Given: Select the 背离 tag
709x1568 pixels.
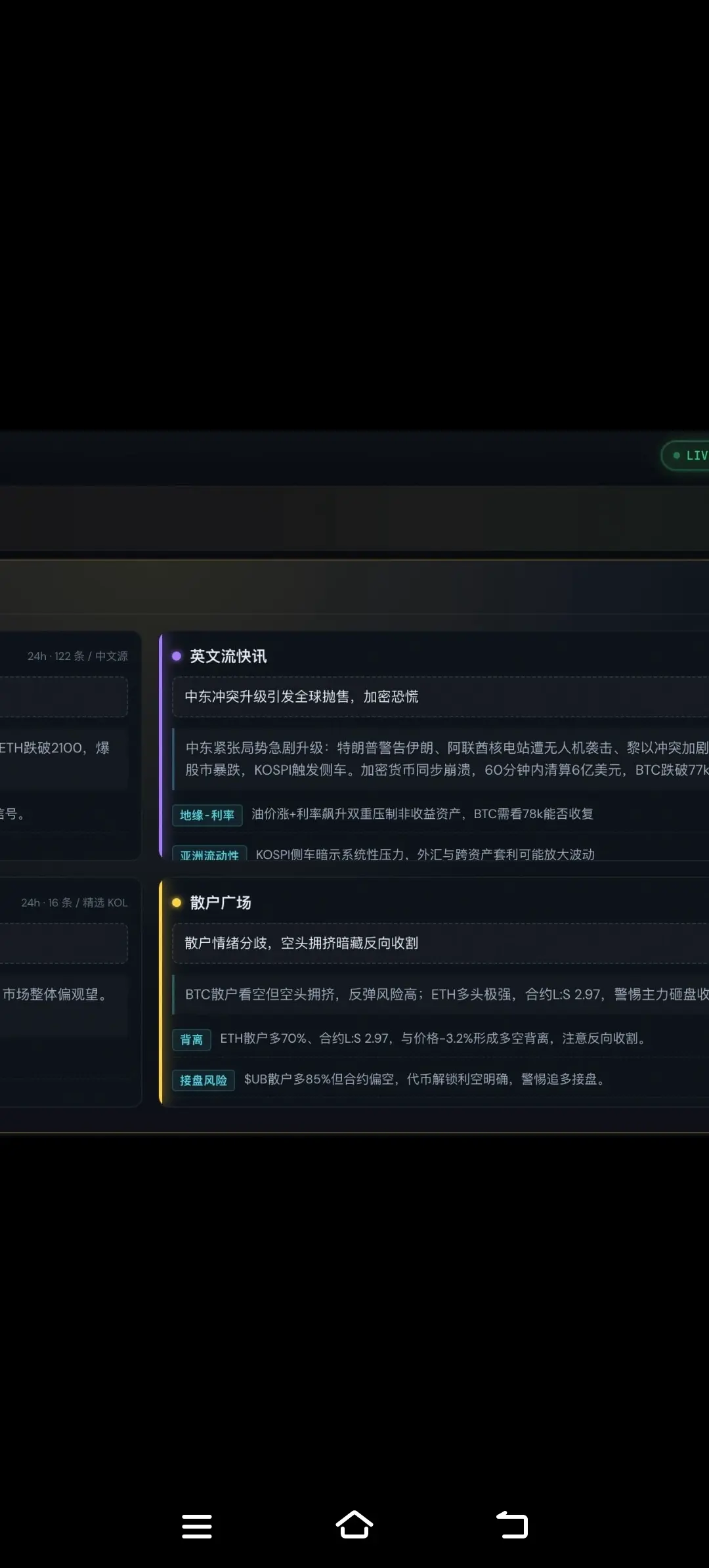Looking at the screenshot, I should [x=192, y=1039].
